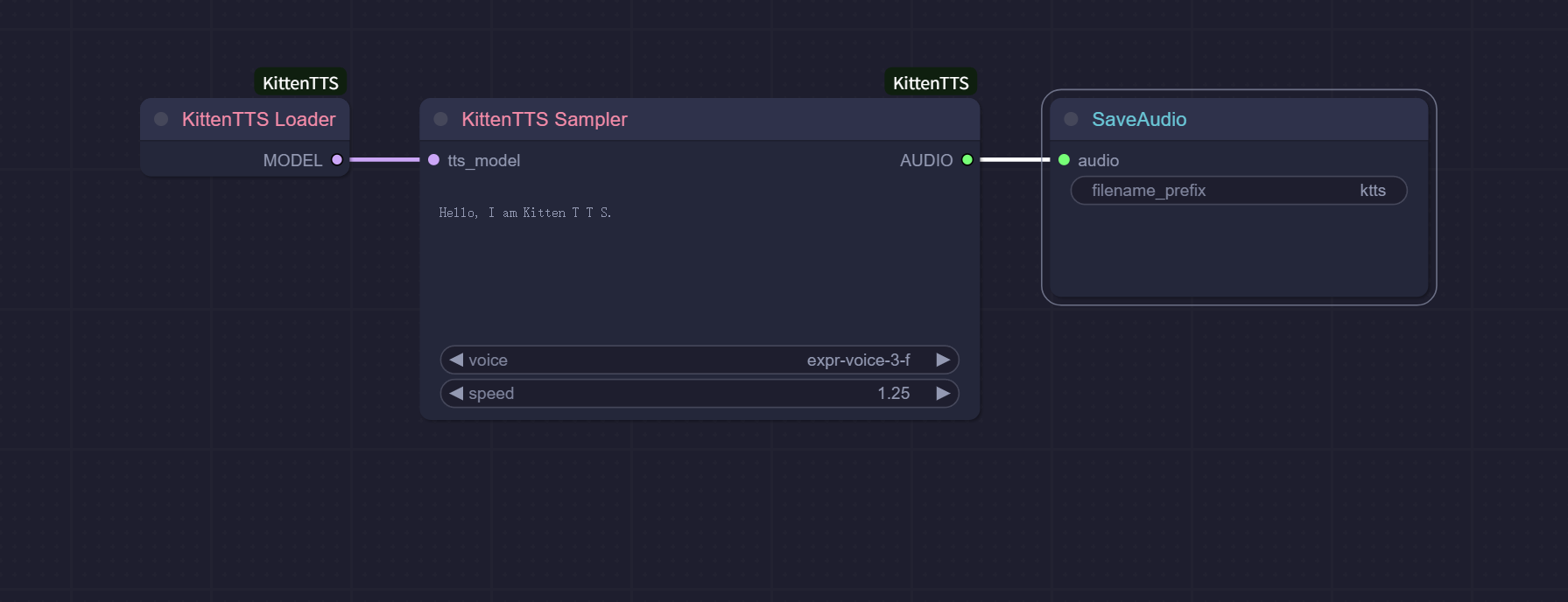Click the filename_prefix field with ktts

point(1239,191)
